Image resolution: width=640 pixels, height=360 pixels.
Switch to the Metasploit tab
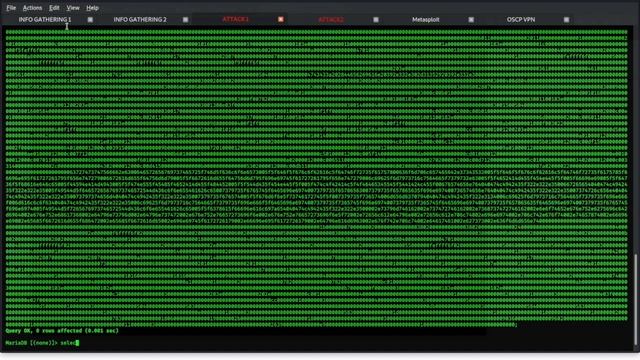(x=426, y=19)
